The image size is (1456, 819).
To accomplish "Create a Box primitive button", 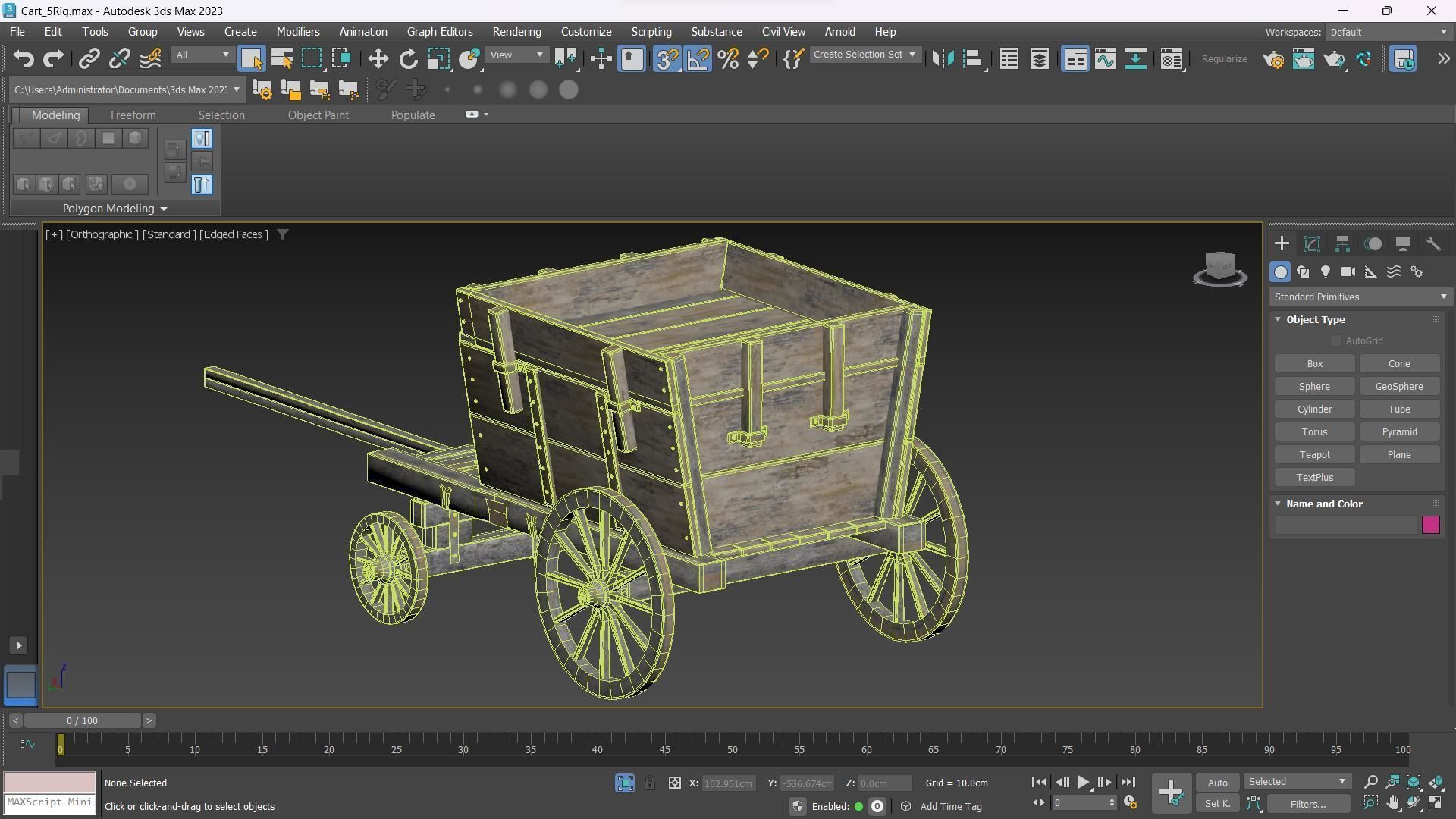I will point(1314,364).
